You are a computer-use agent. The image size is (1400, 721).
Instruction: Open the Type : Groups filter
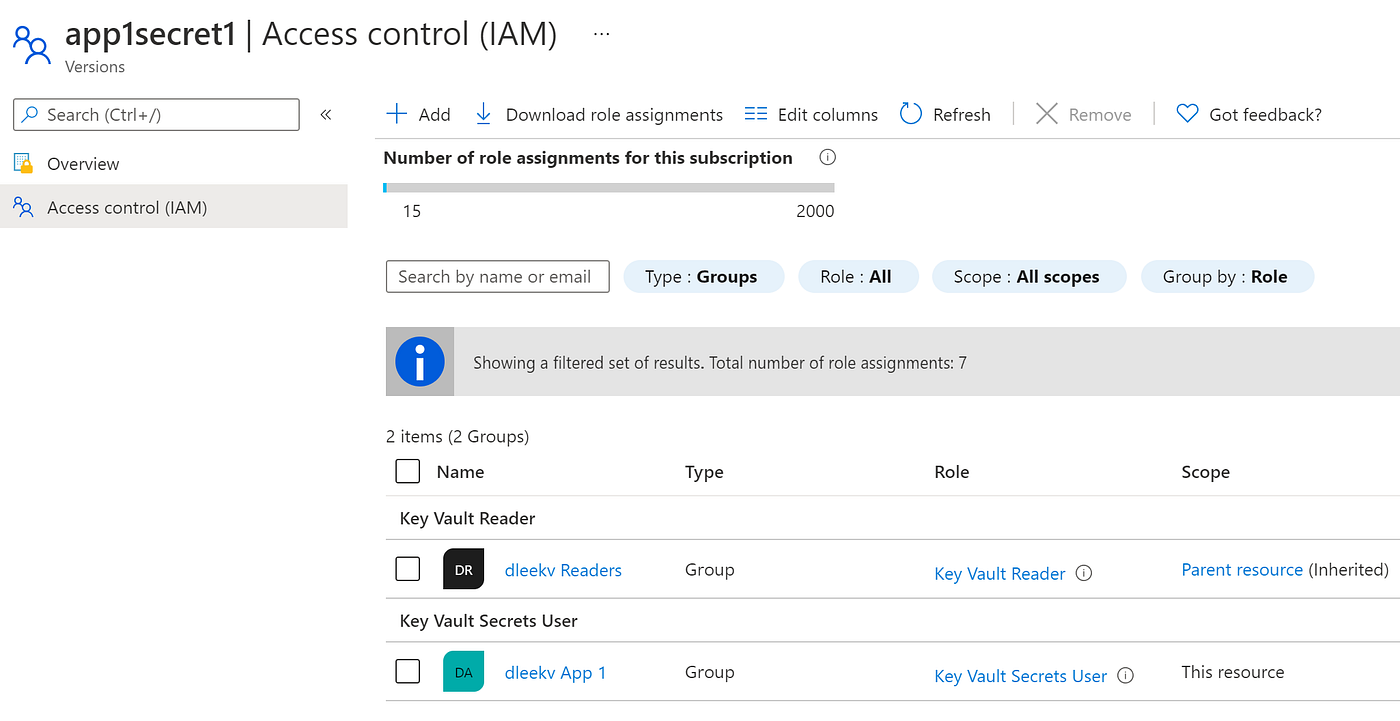703,277
